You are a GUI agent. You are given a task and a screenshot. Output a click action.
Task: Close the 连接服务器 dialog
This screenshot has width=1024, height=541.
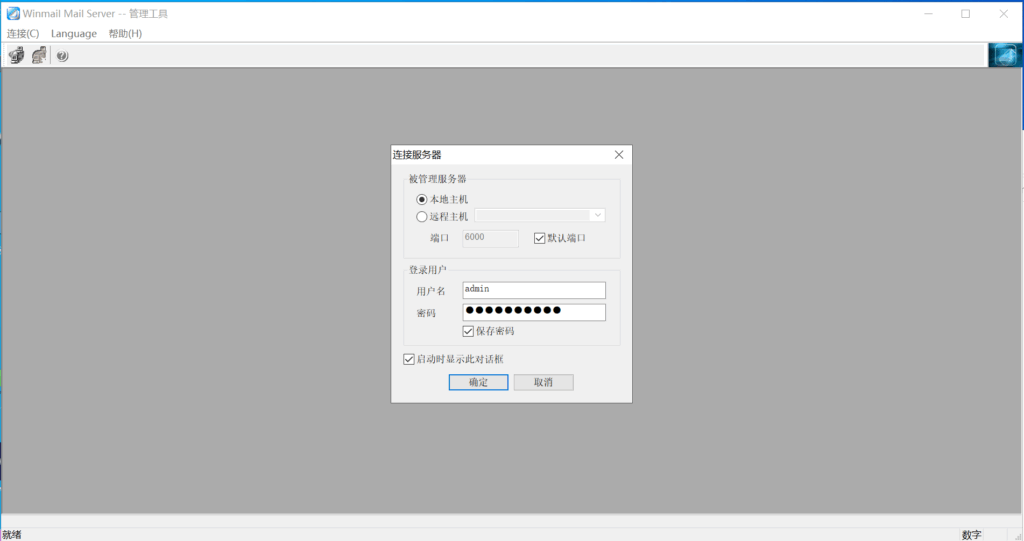618,155
